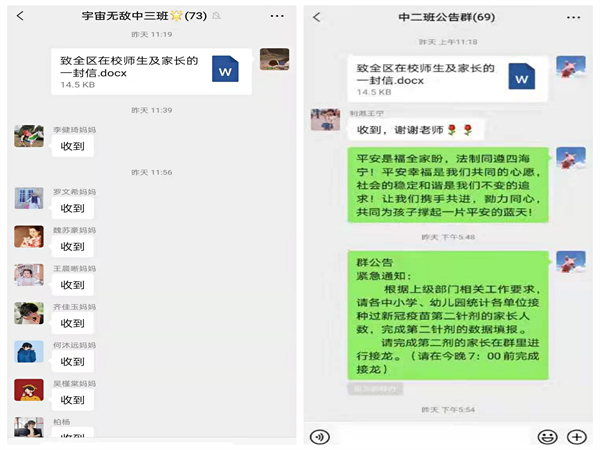This screenshot has width=600, height=450.
Task: Tap 魏苏豪妈妈's 收到 message
Action: point(73,247)
